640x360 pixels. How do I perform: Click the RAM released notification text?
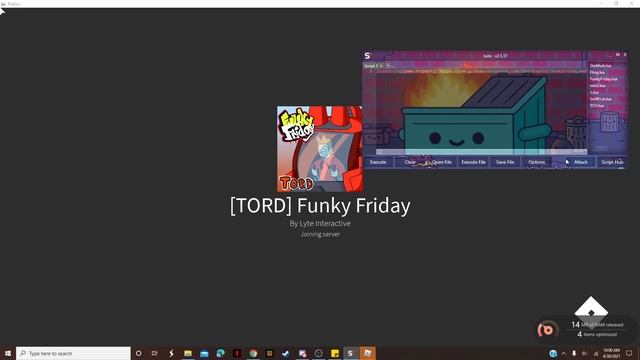[x=598, y=324]
